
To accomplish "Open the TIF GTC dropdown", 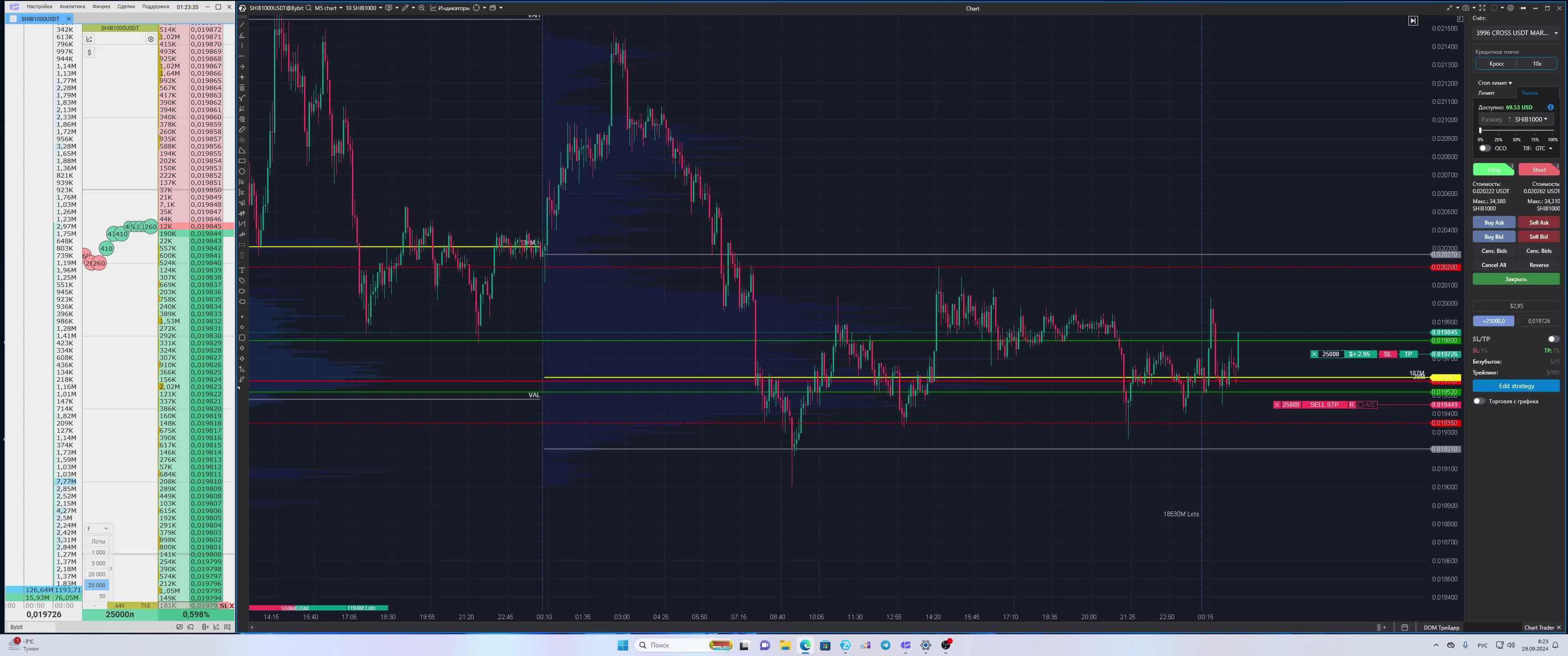I will [x=1544, y=149].
